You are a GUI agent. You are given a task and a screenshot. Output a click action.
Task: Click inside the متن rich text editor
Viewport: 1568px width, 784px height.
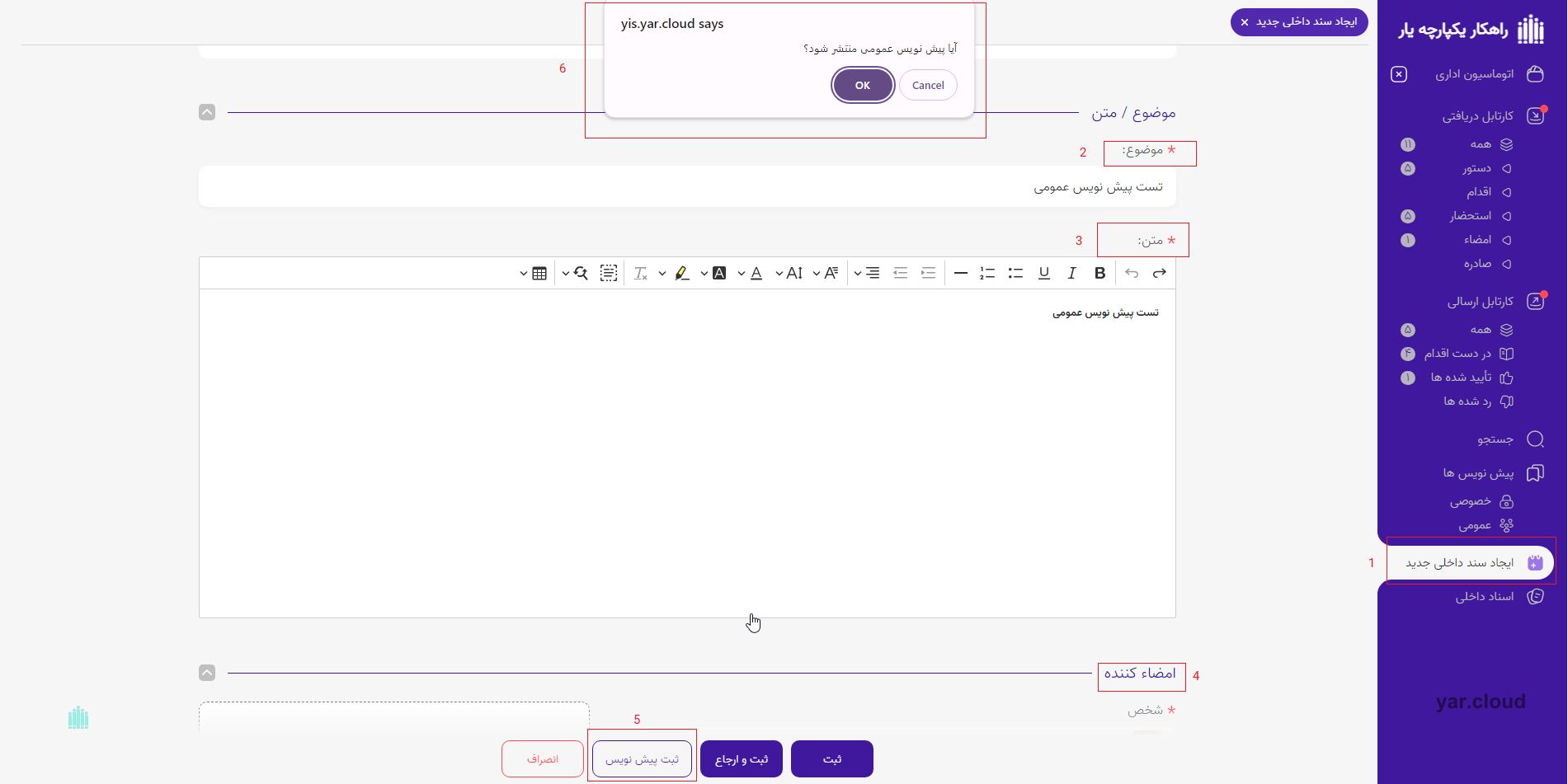[687, 453]
